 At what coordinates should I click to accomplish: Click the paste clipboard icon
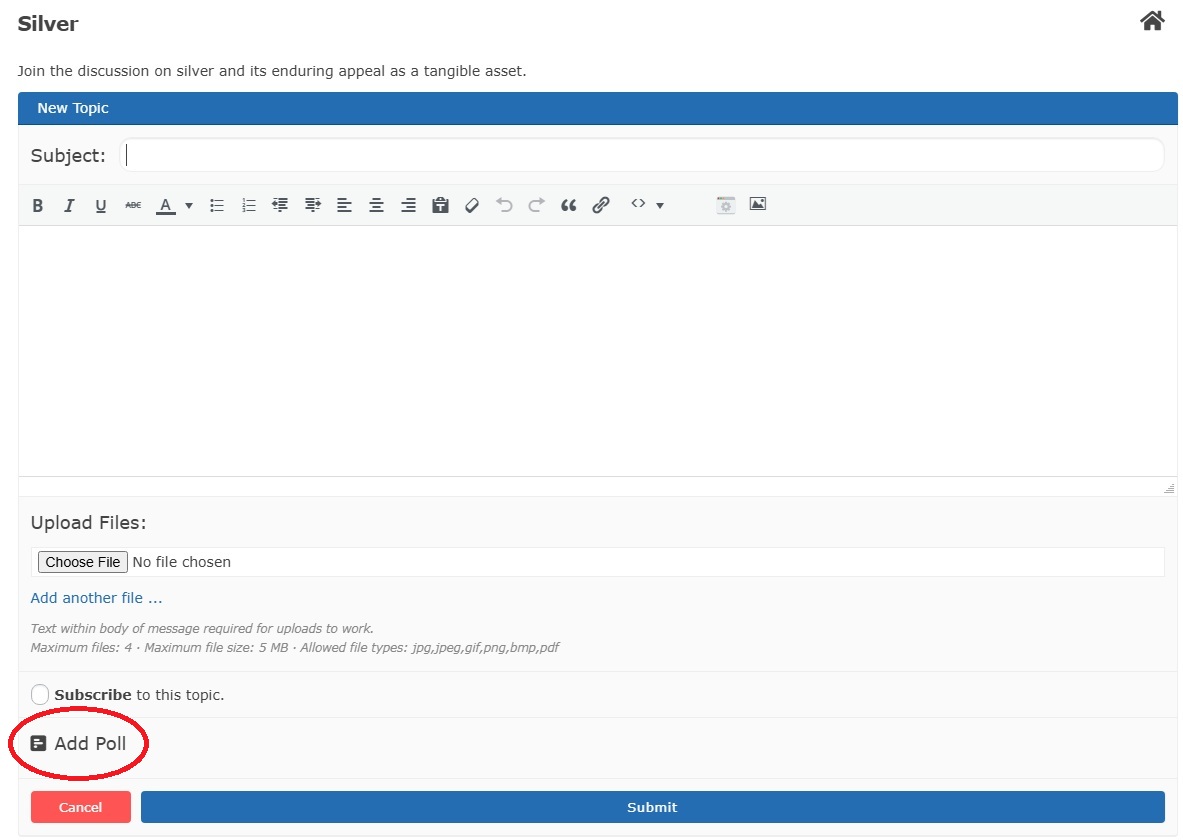441,205
